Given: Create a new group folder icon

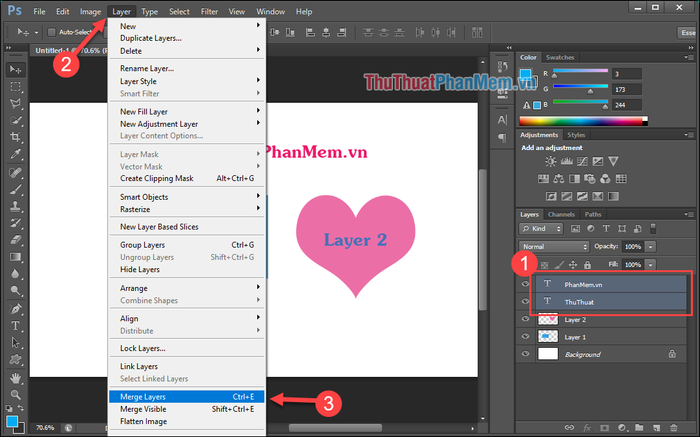Looking at the screenshot, I should tap(639, 428).
